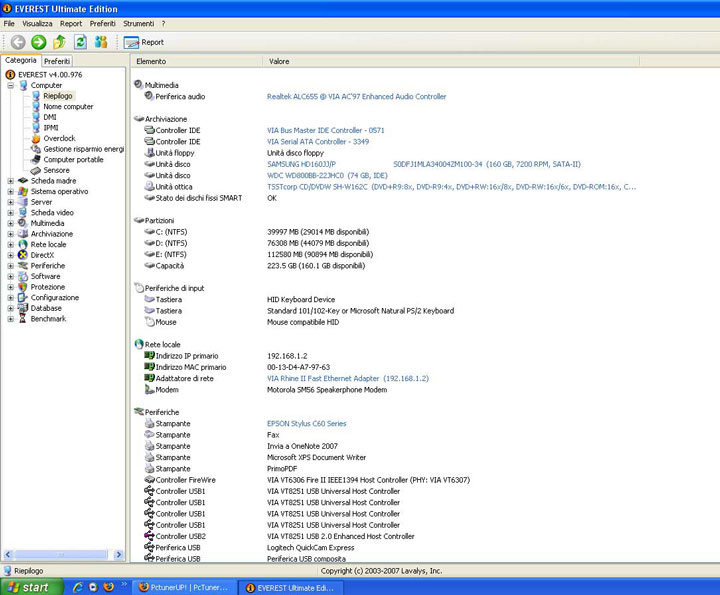Open the TSSTcorp CD/DVDW SH-W162C link

coord(451,187)
